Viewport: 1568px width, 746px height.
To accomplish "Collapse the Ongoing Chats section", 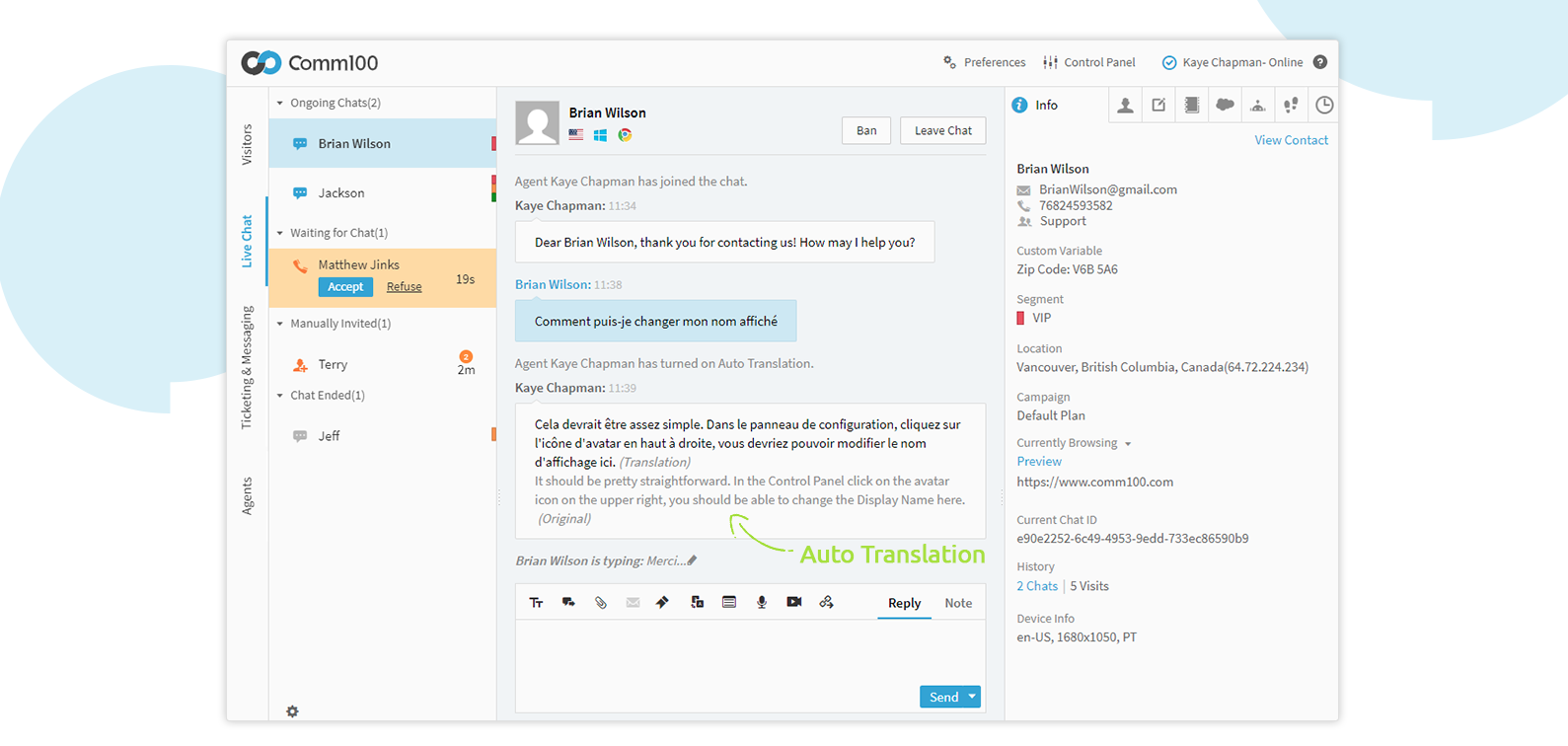I will (x=280, y=103).
